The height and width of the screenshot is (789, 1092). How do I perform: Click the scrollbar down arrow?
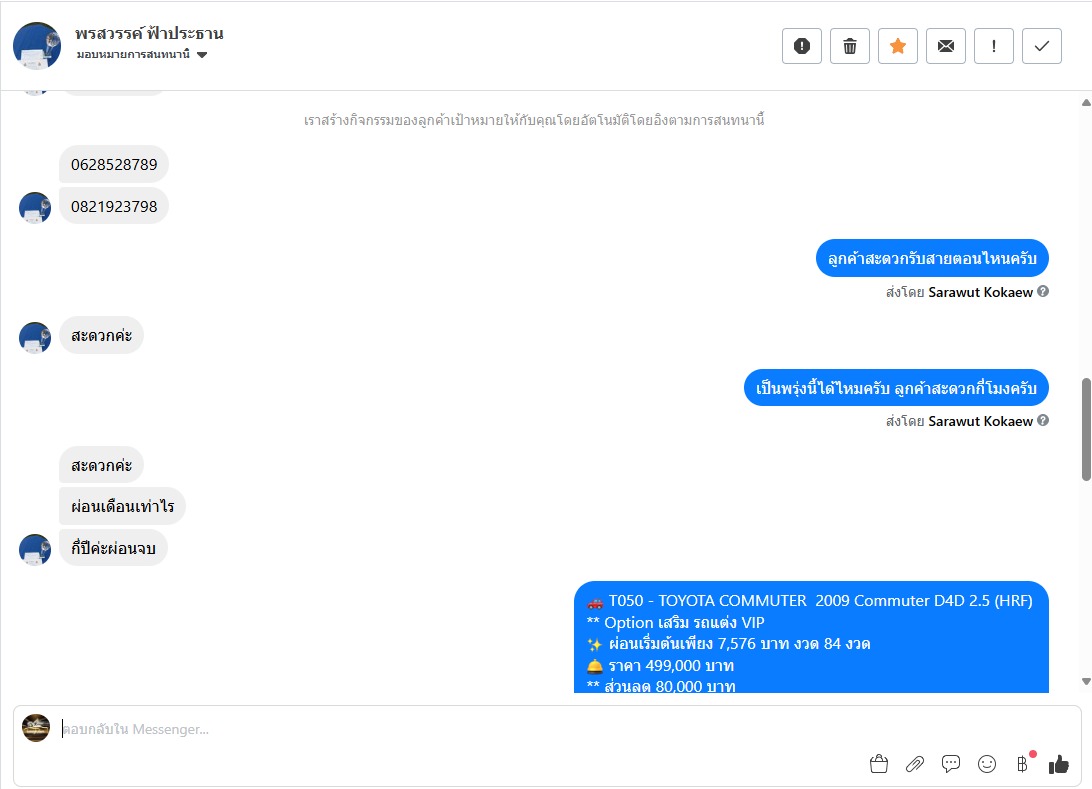click(1086, 681)
